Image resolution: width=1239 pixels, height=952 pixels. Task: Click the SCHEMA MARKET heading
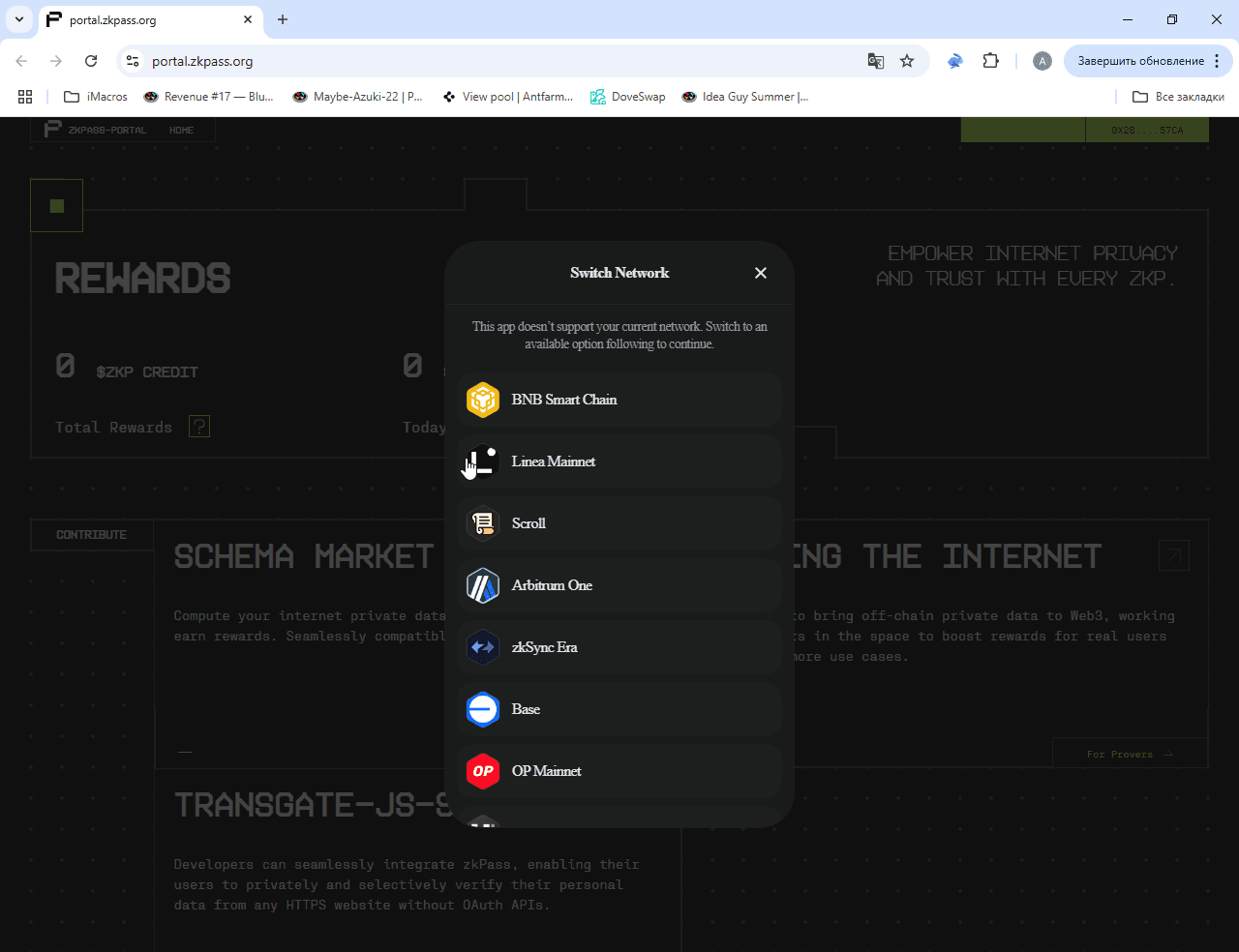point(304,556)
